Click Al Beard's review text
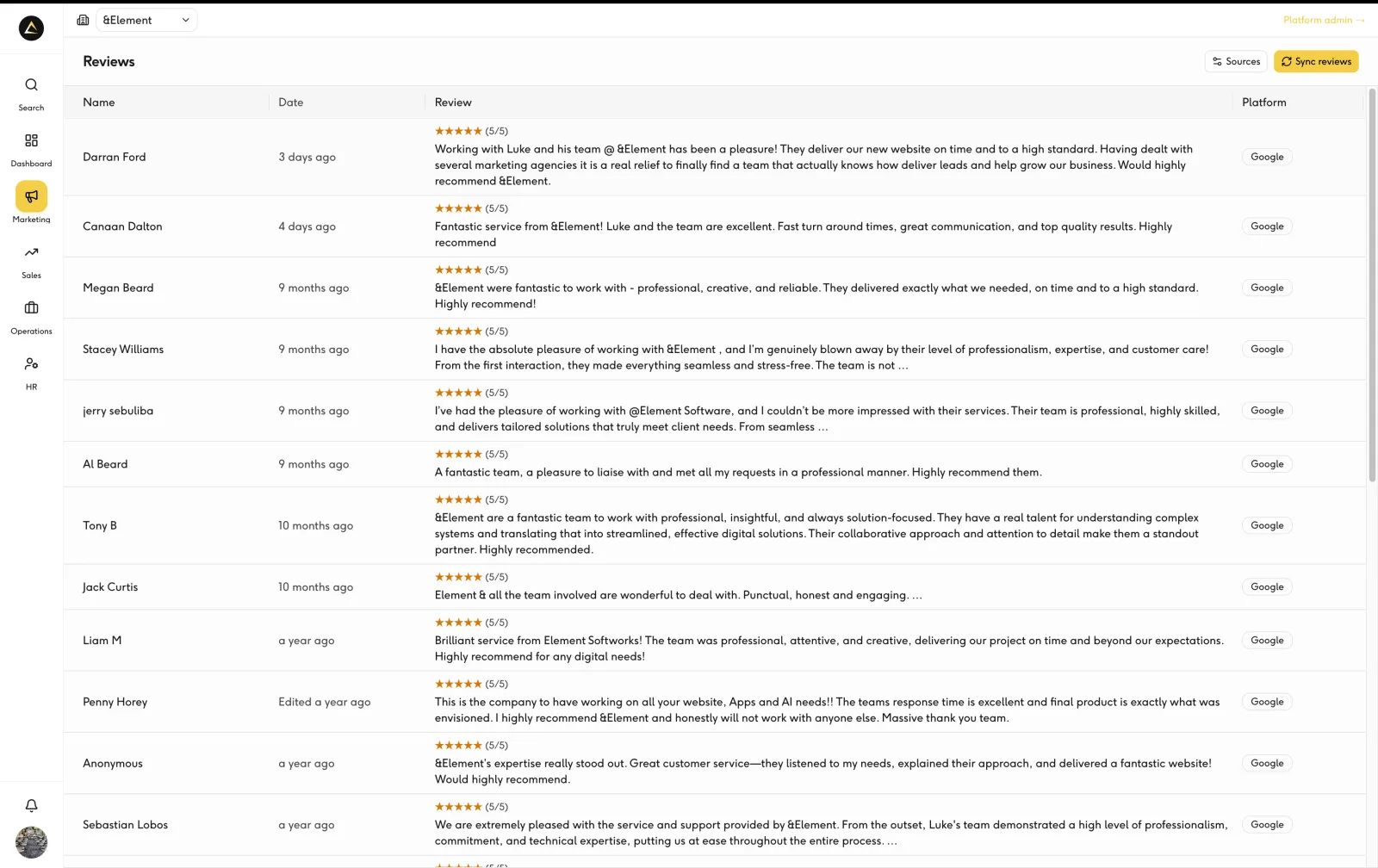This screenshot has height=868, width=1378. pos(738,473)
